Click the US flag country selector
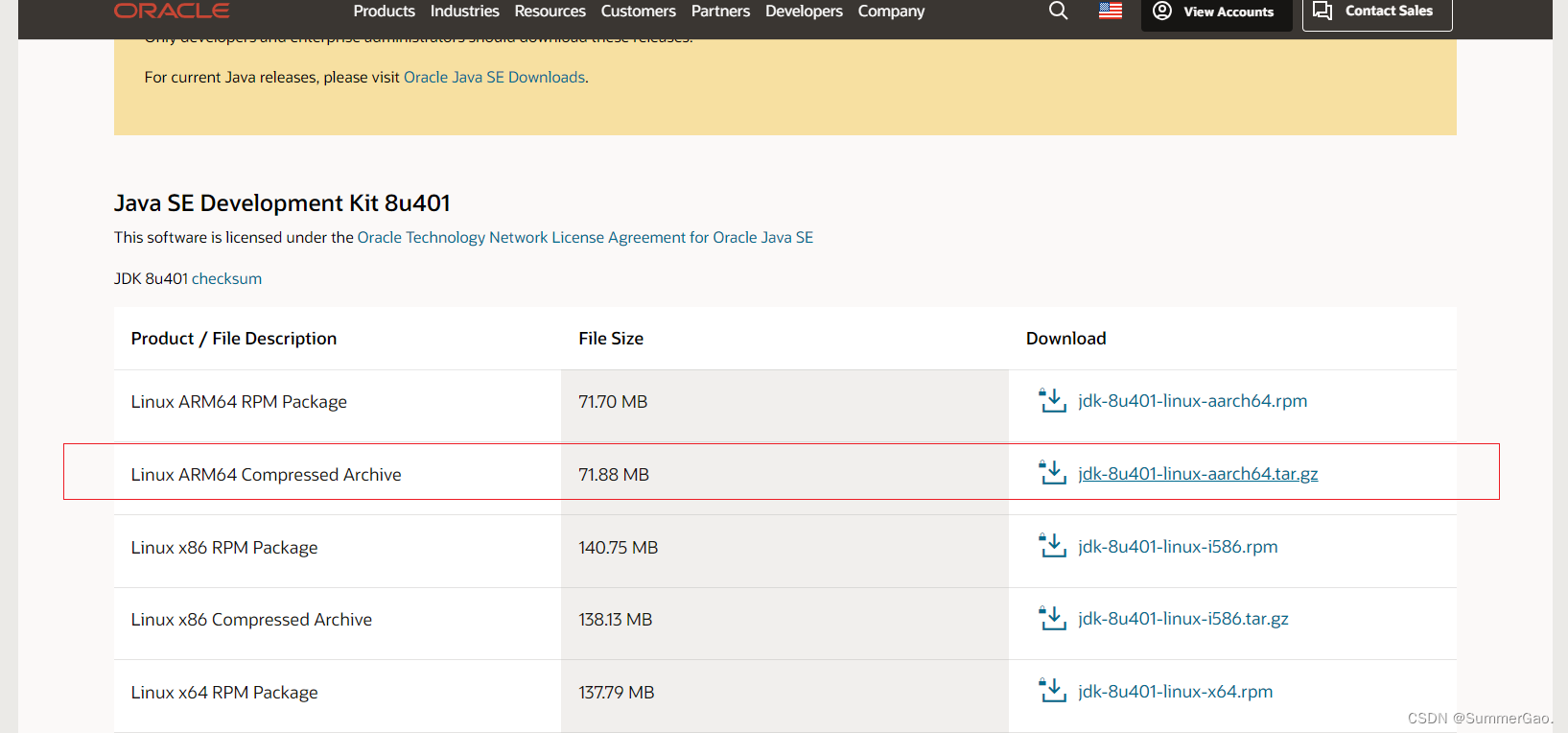The width and height of the screenshot is (1568, 733). pos(1111,11)
